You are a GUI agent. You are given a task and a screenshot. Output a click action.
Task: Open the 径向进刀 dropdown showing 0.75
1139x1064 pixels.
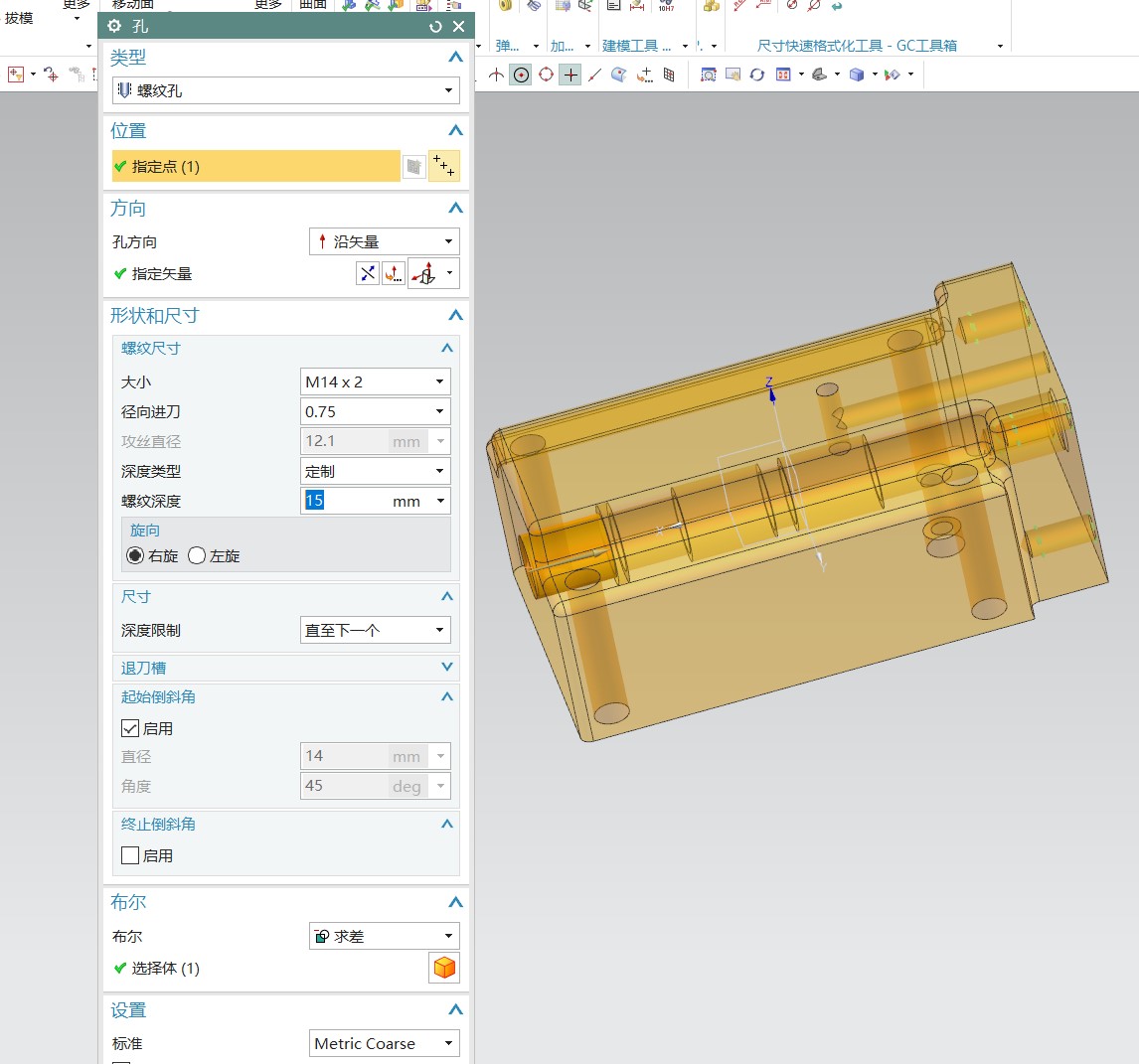coord(375,412)
